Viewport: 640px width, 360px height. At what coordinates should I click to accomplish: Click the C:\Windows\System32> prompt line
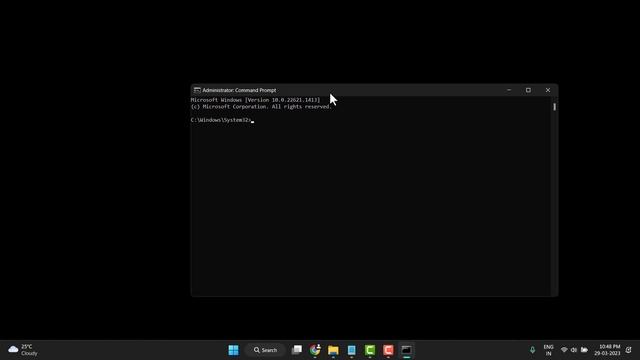(222, 120)
